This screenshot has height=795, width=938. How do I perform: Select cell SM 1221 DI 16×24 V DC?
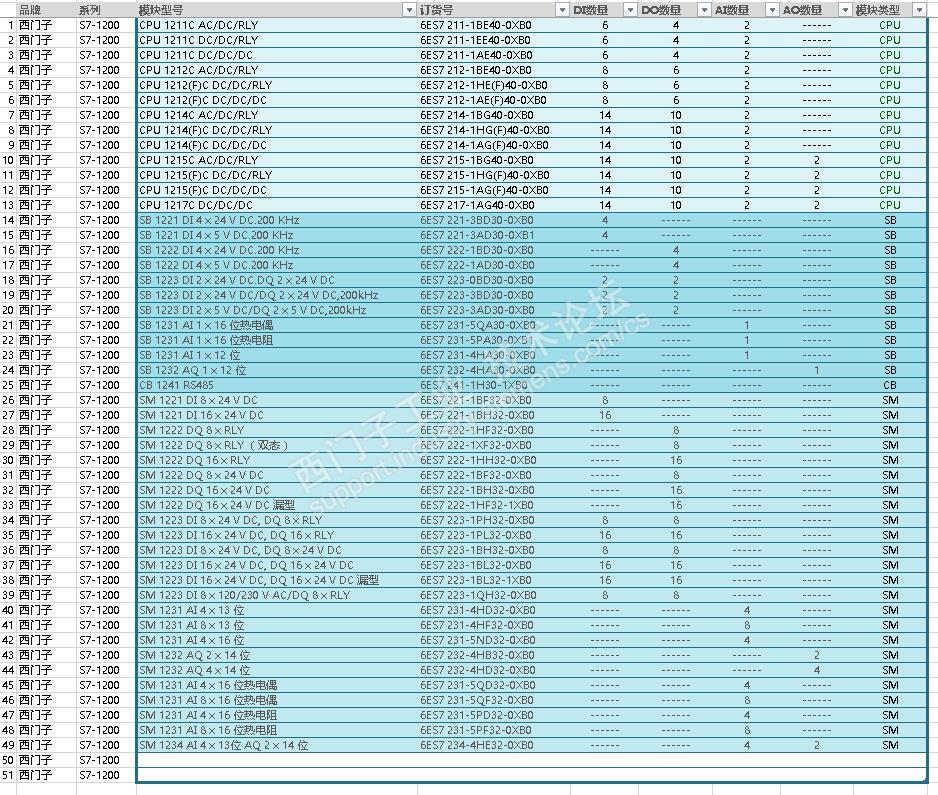(277, 415)
